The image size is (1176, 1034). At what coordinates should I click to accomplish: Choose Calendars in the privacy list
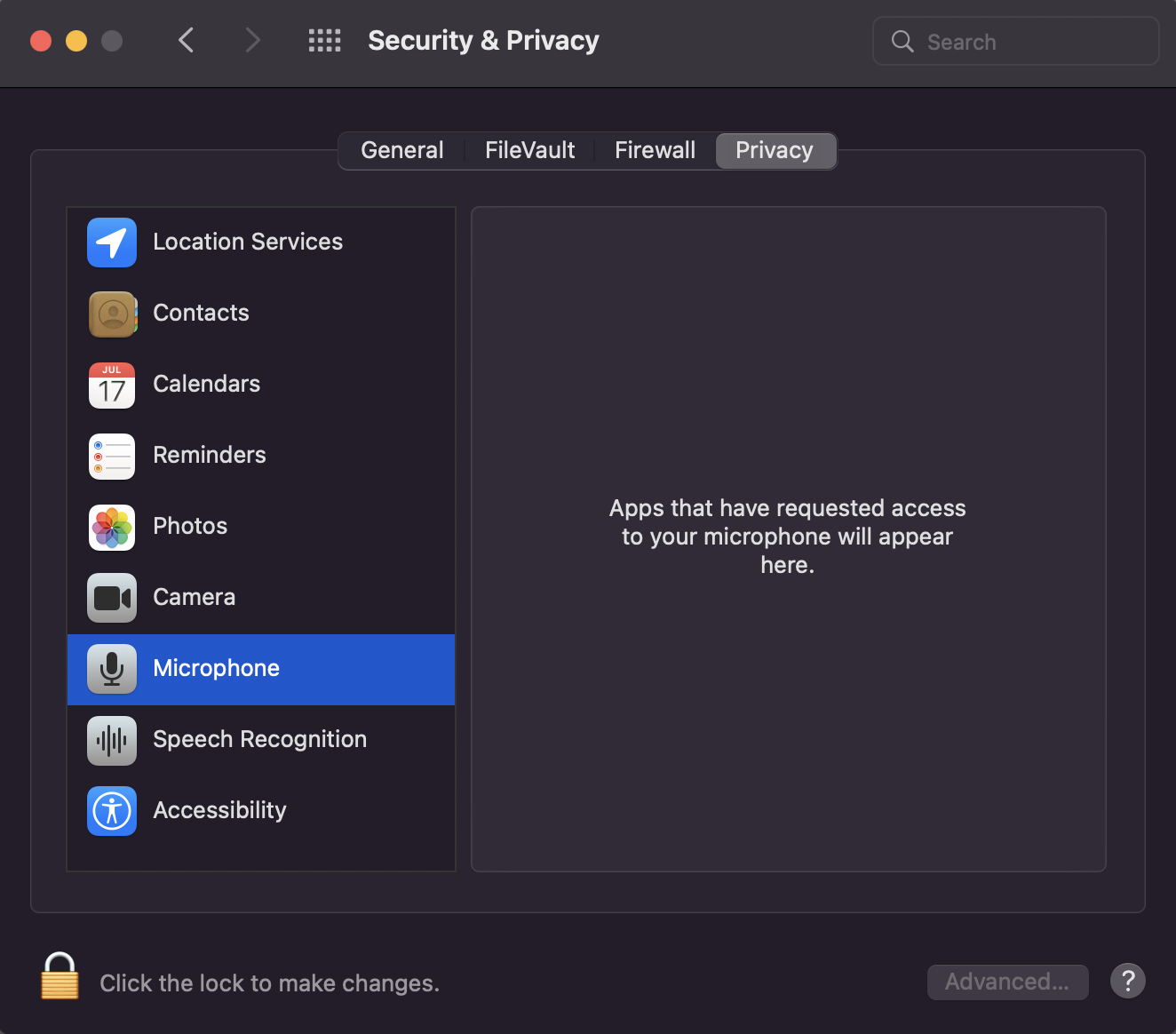pyautogui.click(x=261, y=385)
